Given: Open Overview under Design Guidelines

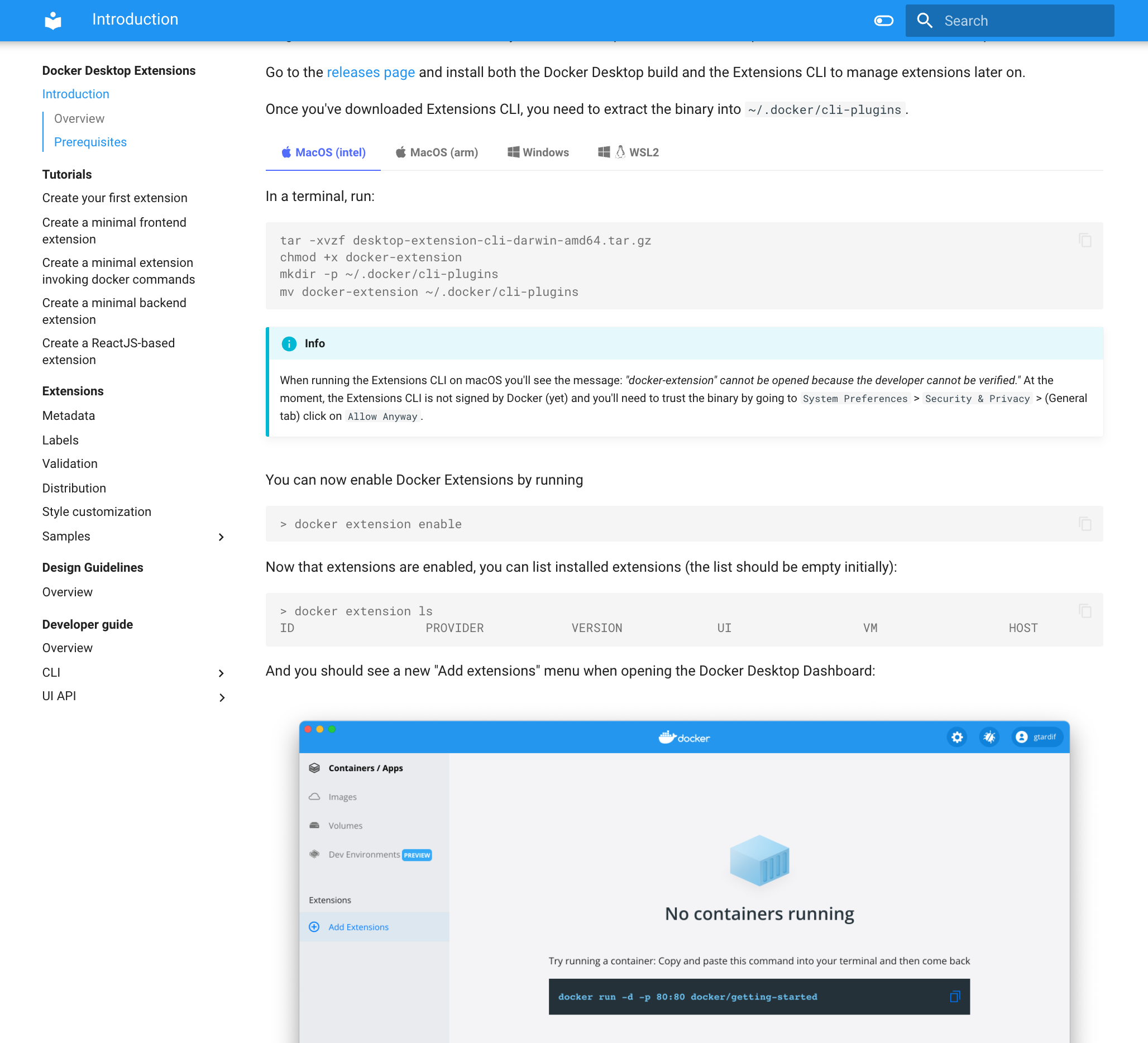Looking at the screenshot, I should [x=67, y=591].
